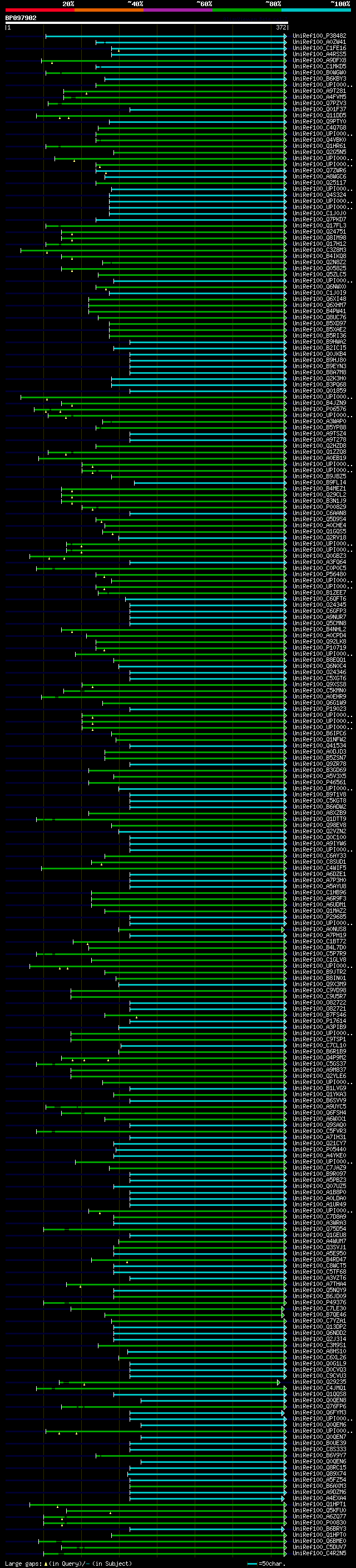Click the alignment bar of UniRef100_A6ZQ77

pyautogui.click(x=165, y=1517)
